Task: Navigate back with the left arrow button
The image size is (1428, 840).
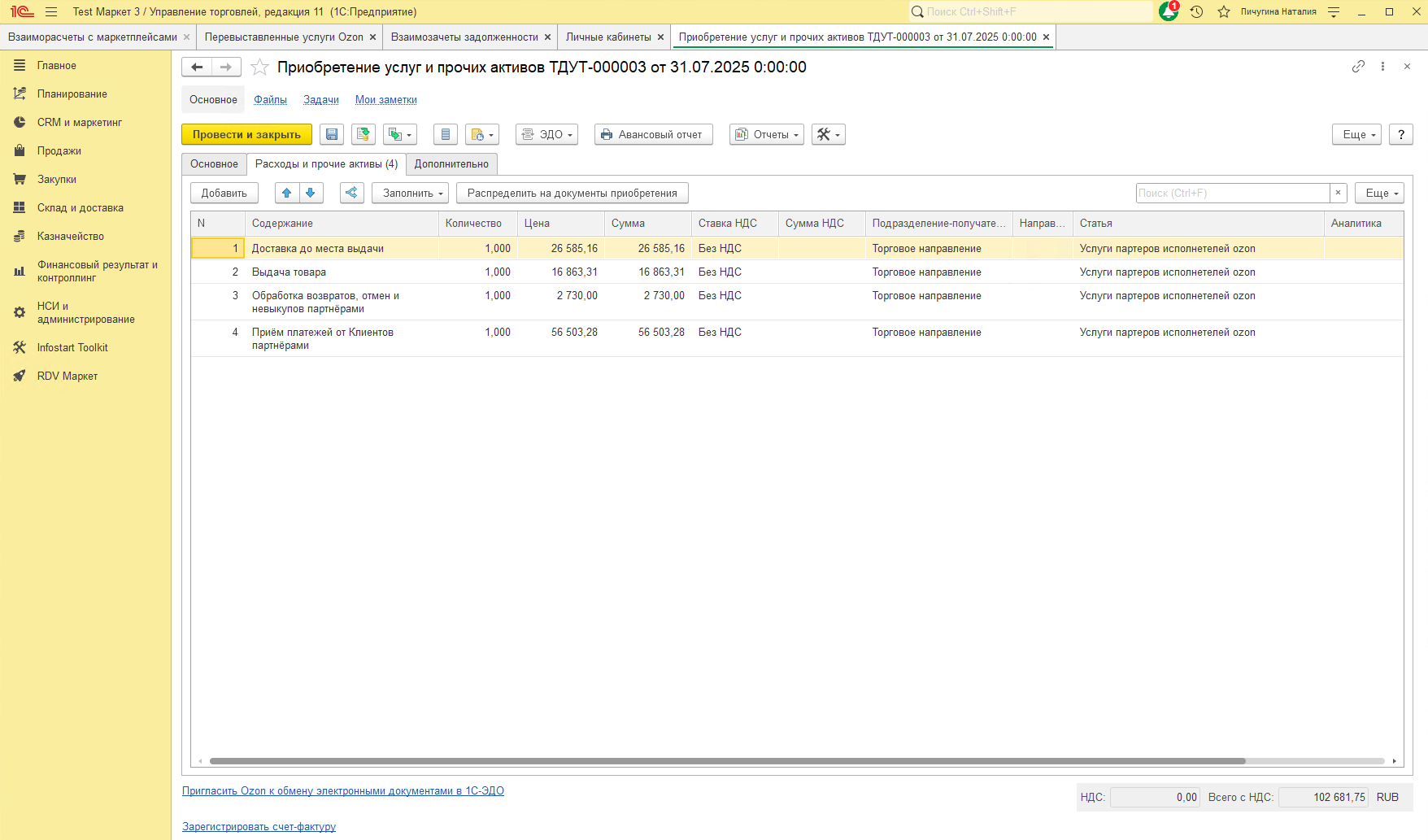Action: [197, 67]
